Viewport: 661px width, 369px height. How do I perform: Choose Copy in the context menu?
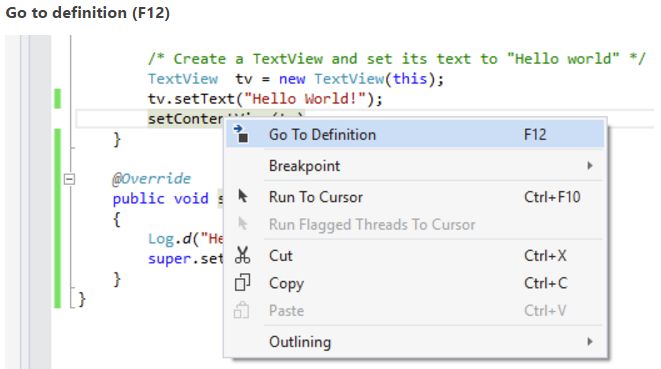[415, 283]
